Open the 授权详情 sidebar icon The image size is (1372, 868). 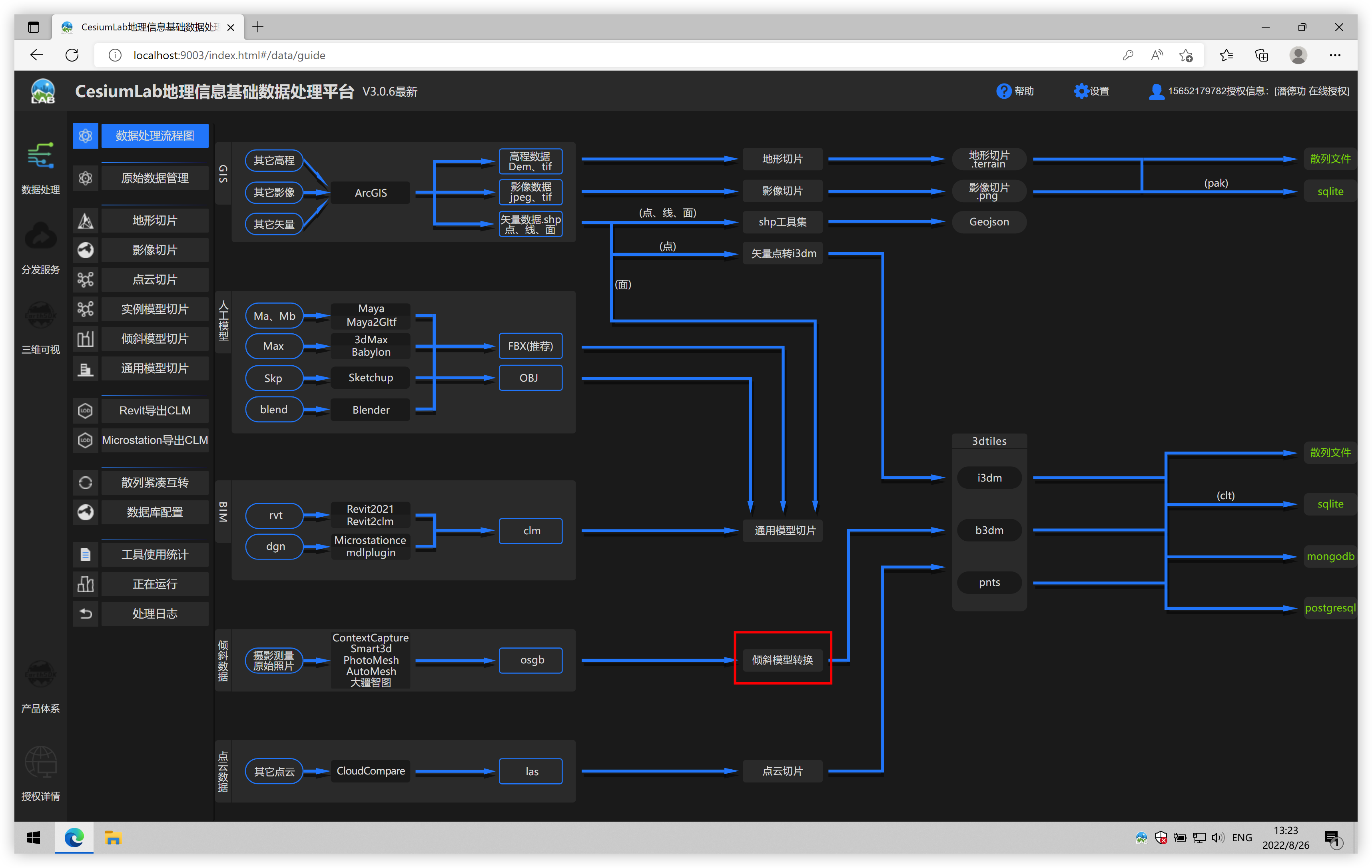point(40,762)
